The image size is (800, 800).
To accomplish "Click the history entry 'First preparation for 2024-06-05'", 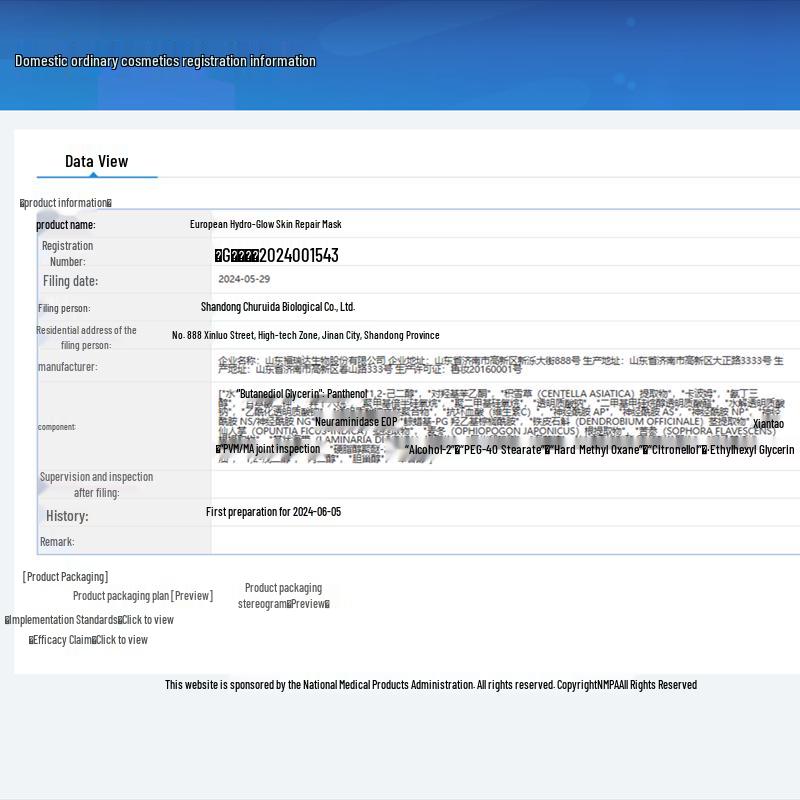I will click(273, 512).
